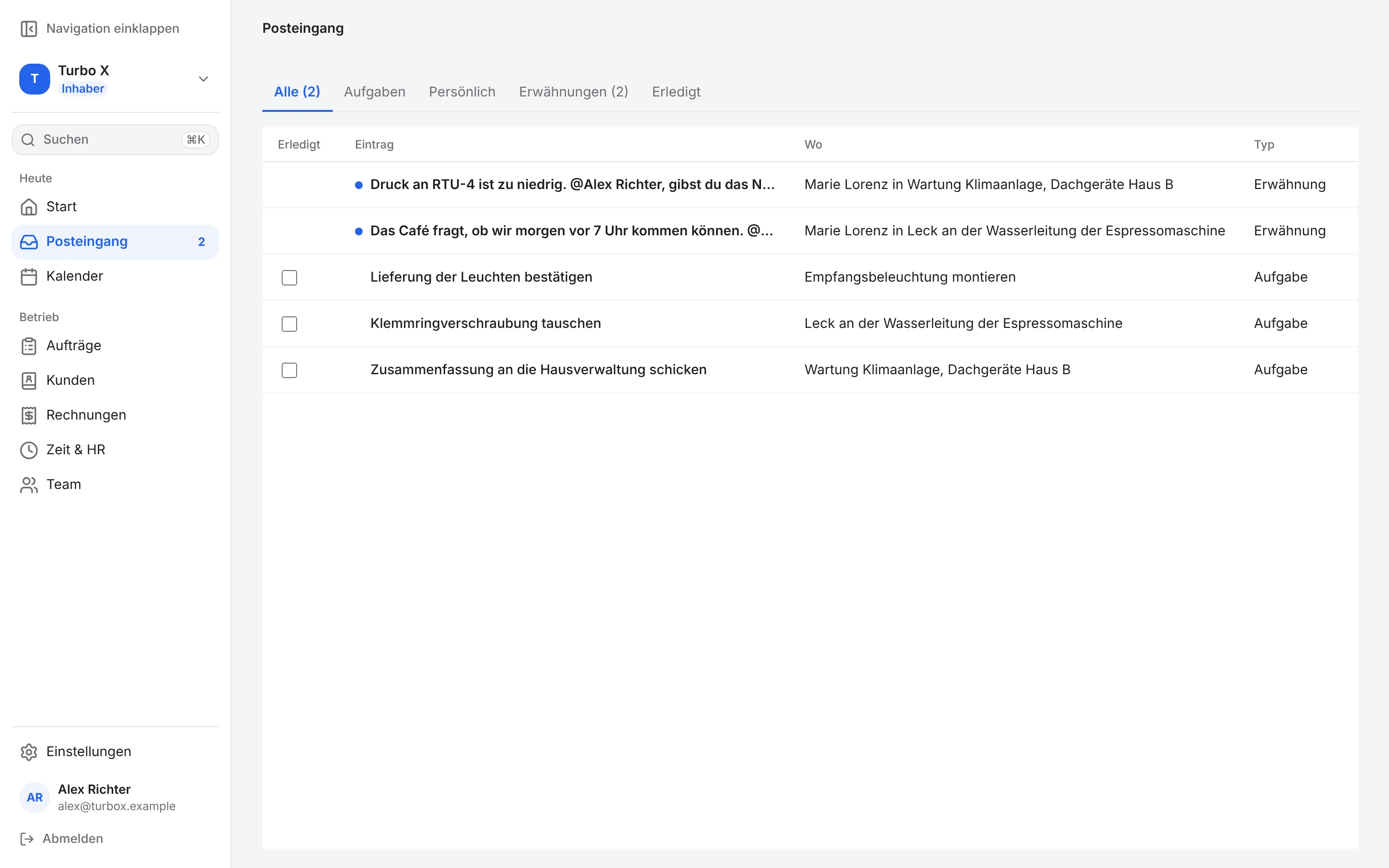Click the Kunden contact icon
This screenshot has width=1389, height=868.
coord(29,380)
